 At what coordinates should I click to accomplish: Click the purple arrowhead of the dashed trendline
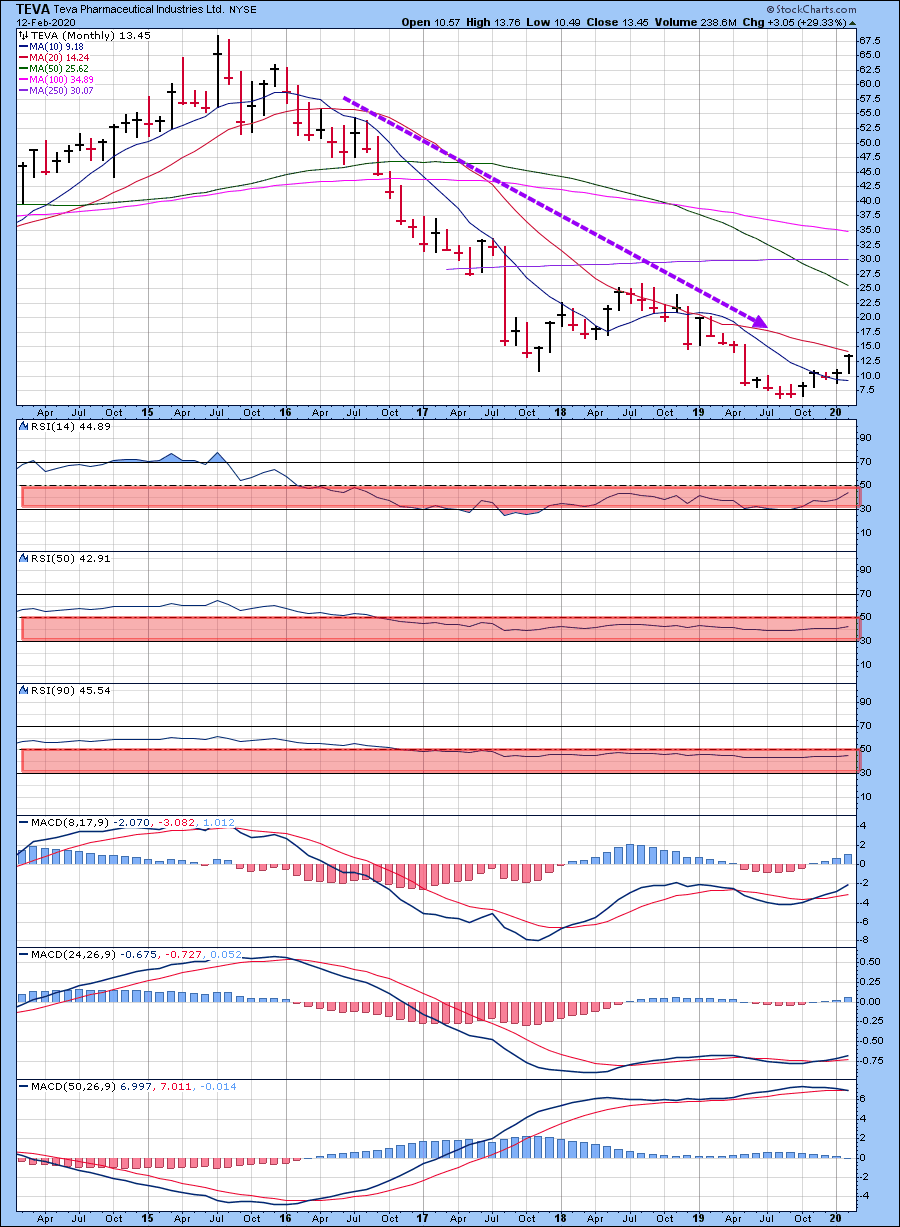[x=759, y=322]
